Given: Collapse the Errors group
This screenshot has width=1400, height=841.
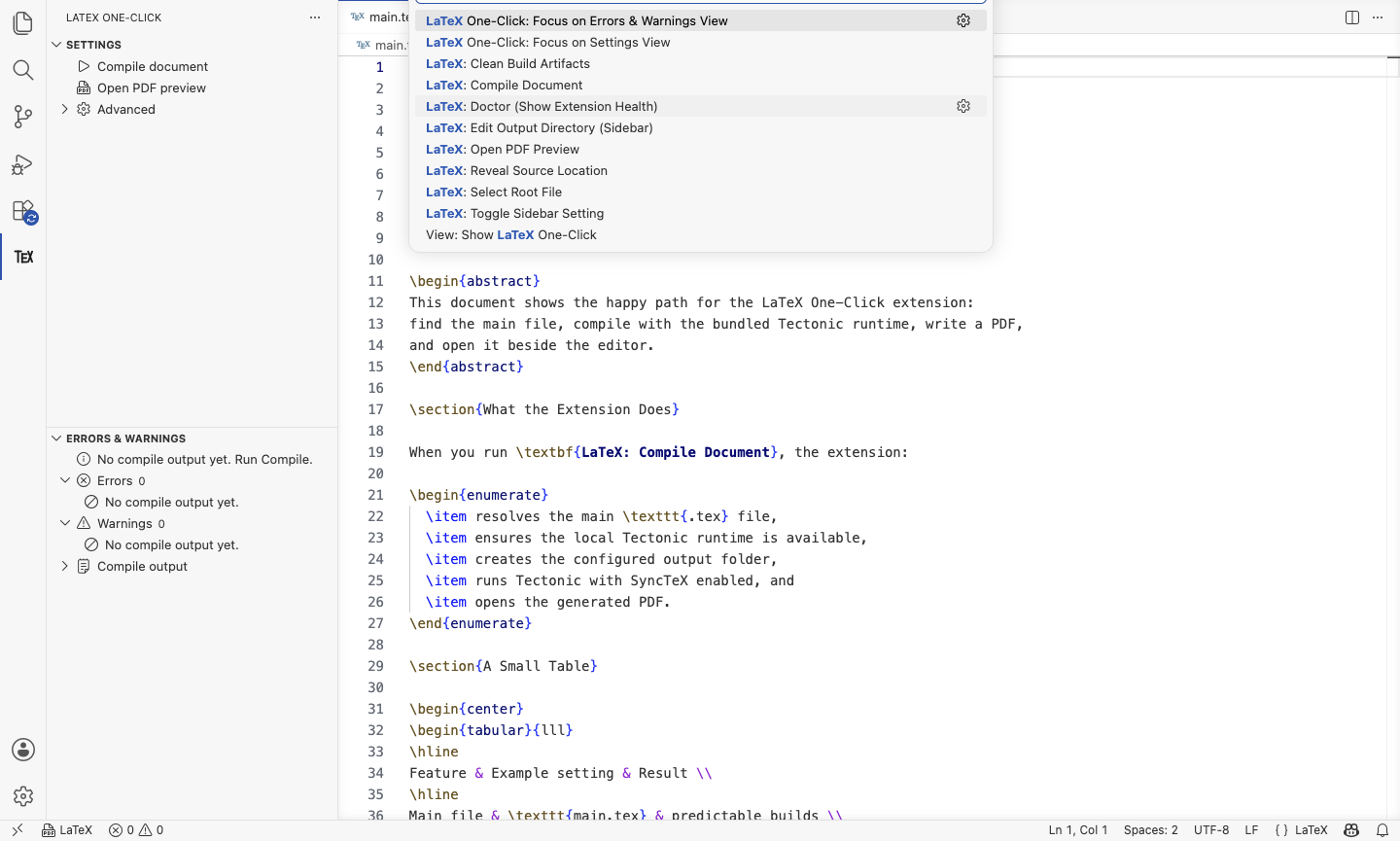Looking at the screenshot, I should [x=65, y=480].
